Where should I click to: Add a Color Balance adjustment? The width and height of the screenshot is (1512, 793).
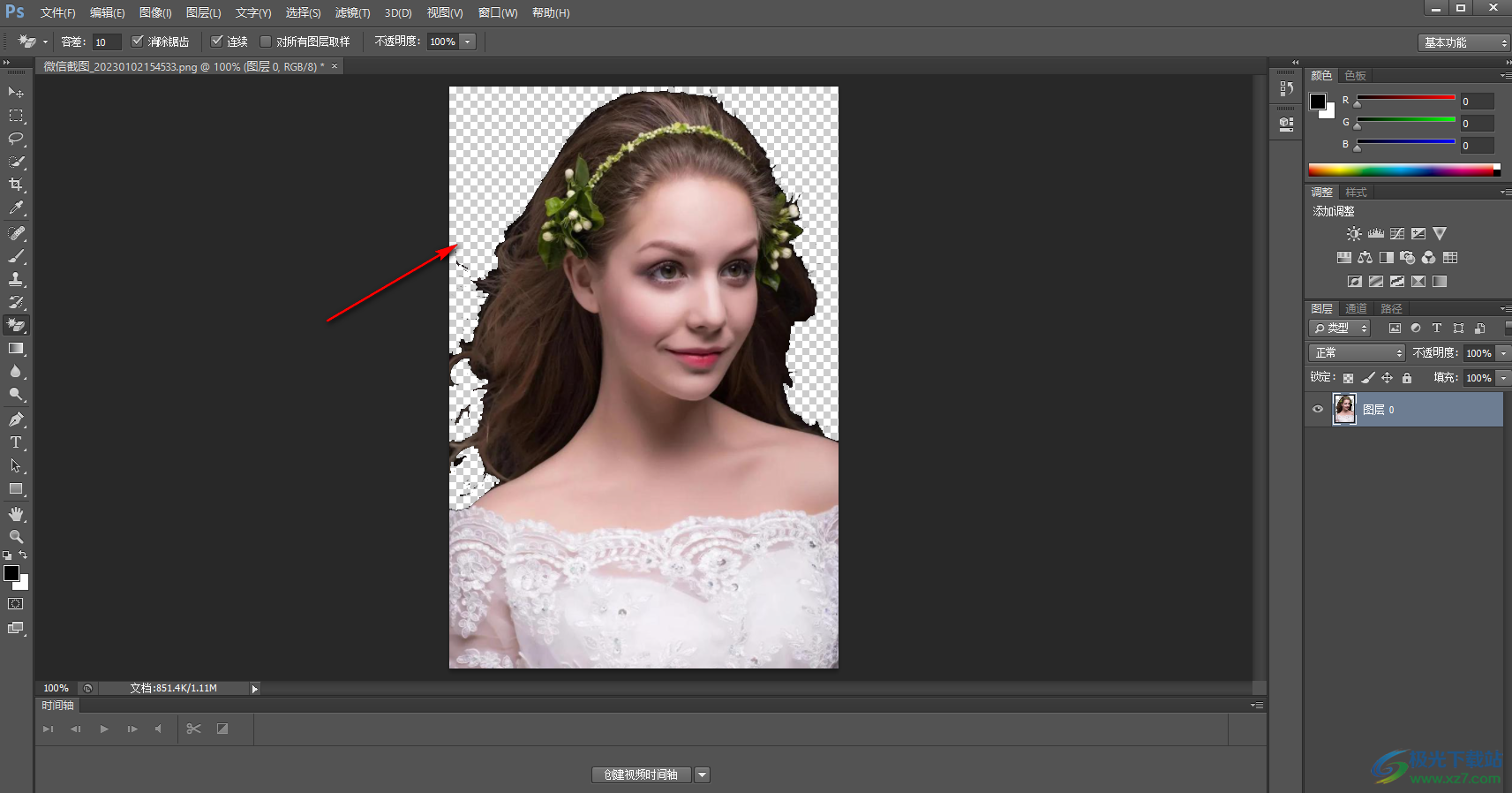[1365, 258]
